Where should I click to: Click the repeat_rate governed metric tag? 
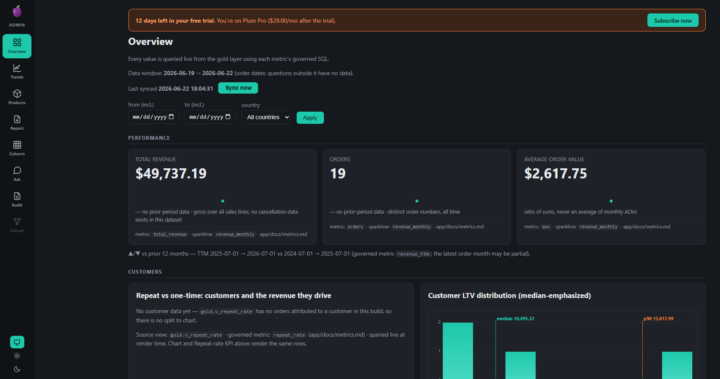(289, 335)
